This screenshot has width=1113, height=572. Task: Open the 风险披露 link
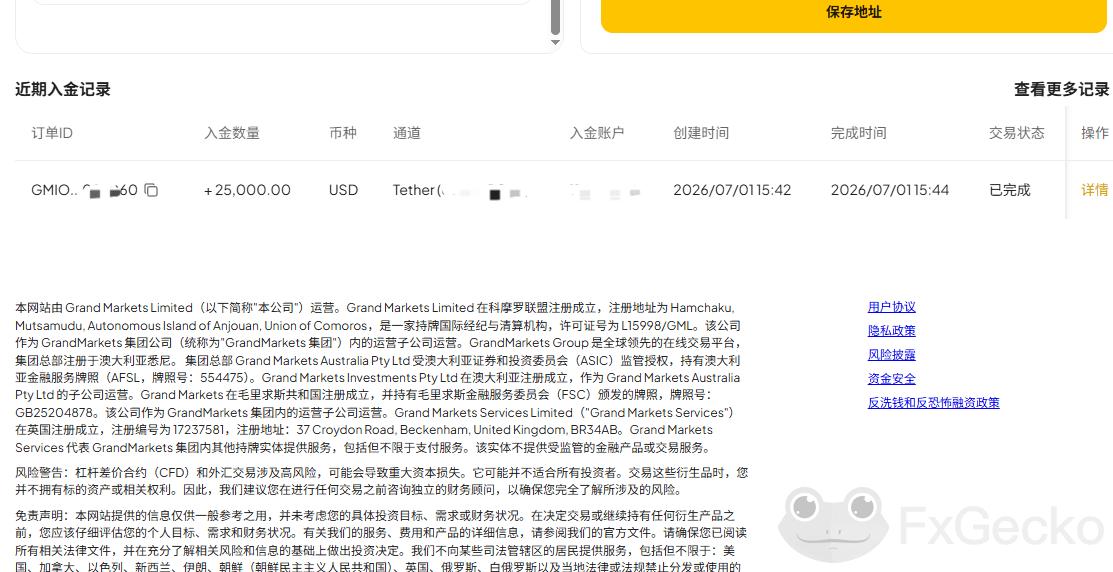(x=892, y=355)
